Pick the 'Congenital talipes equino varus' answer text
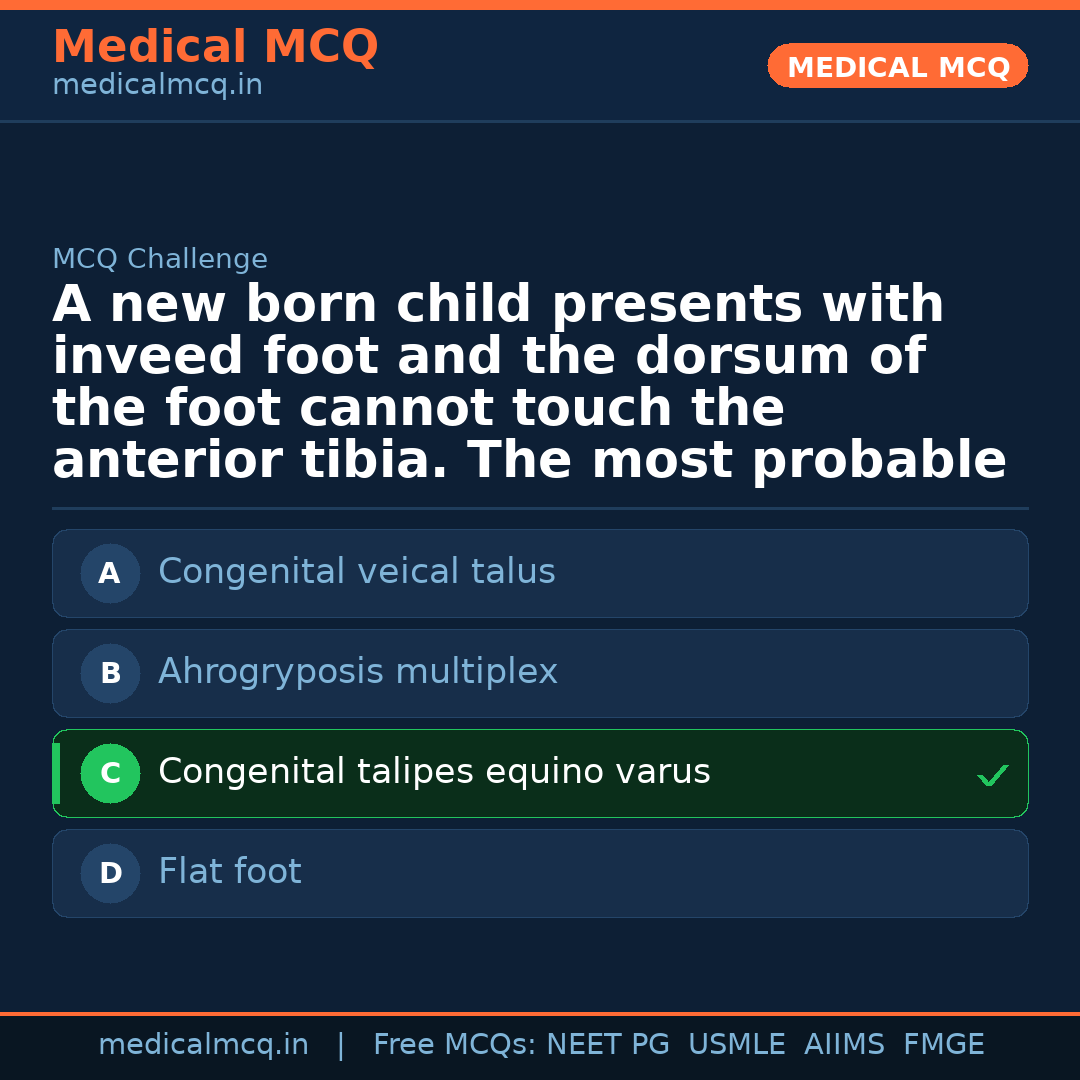 click(434, 772)
